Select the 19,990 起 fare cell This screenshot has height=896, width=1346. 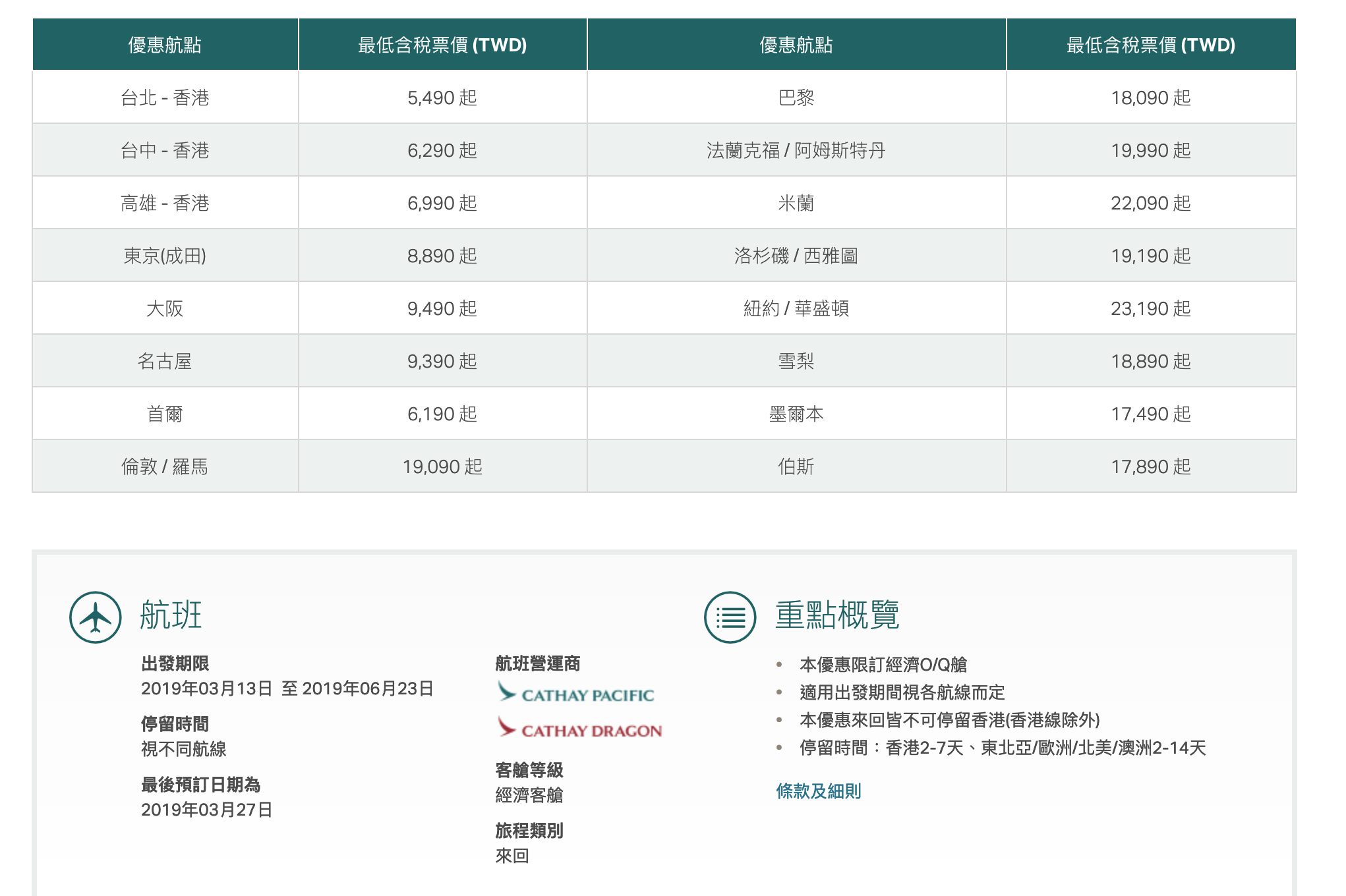click(1151, 150)
